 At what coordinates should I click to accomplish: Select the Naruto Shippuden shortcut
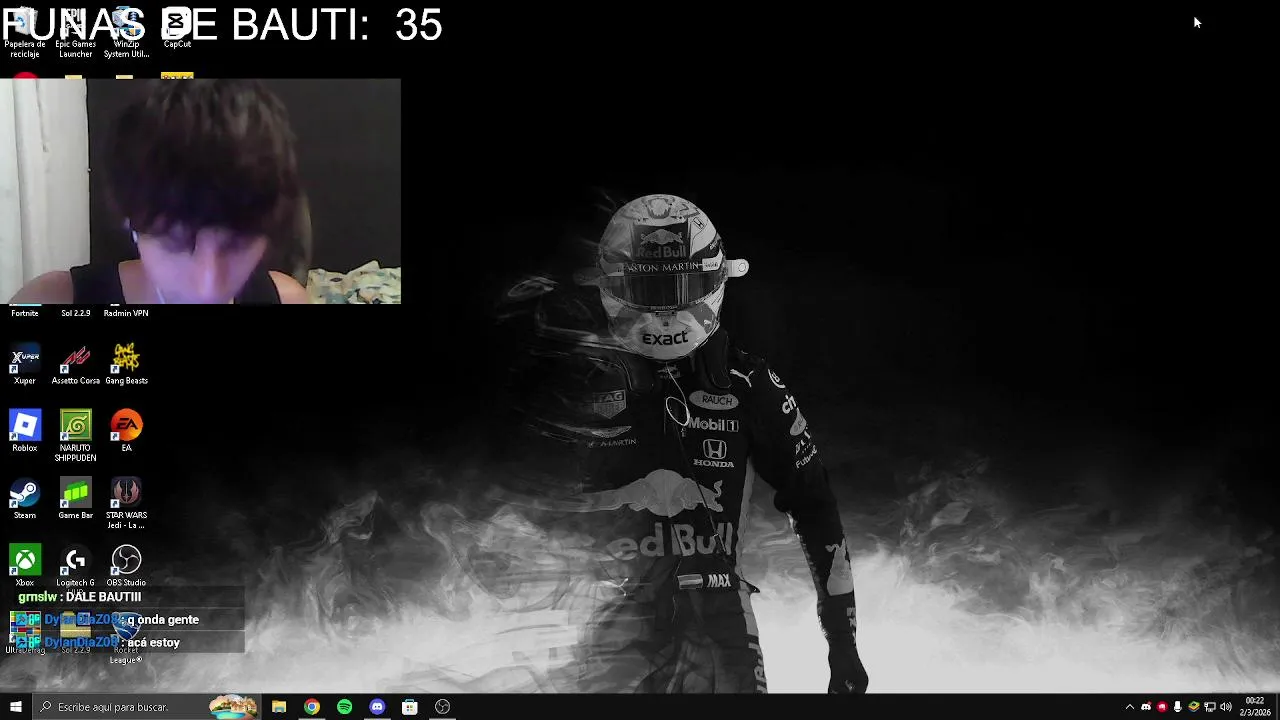pos(75,436)
